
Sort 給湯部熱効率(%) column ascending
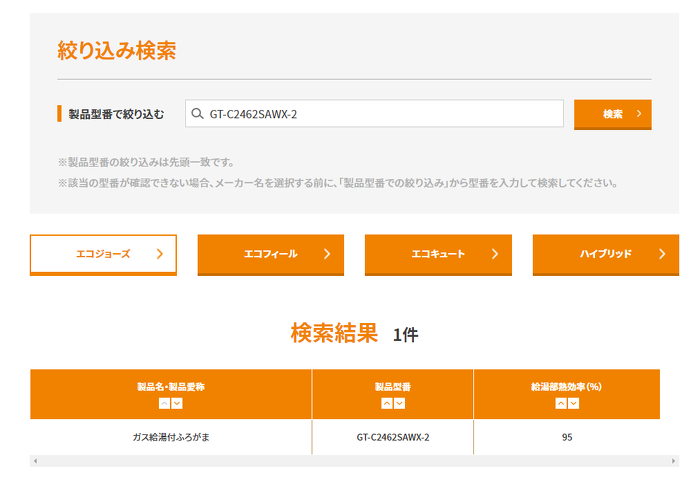click(560, 403)
